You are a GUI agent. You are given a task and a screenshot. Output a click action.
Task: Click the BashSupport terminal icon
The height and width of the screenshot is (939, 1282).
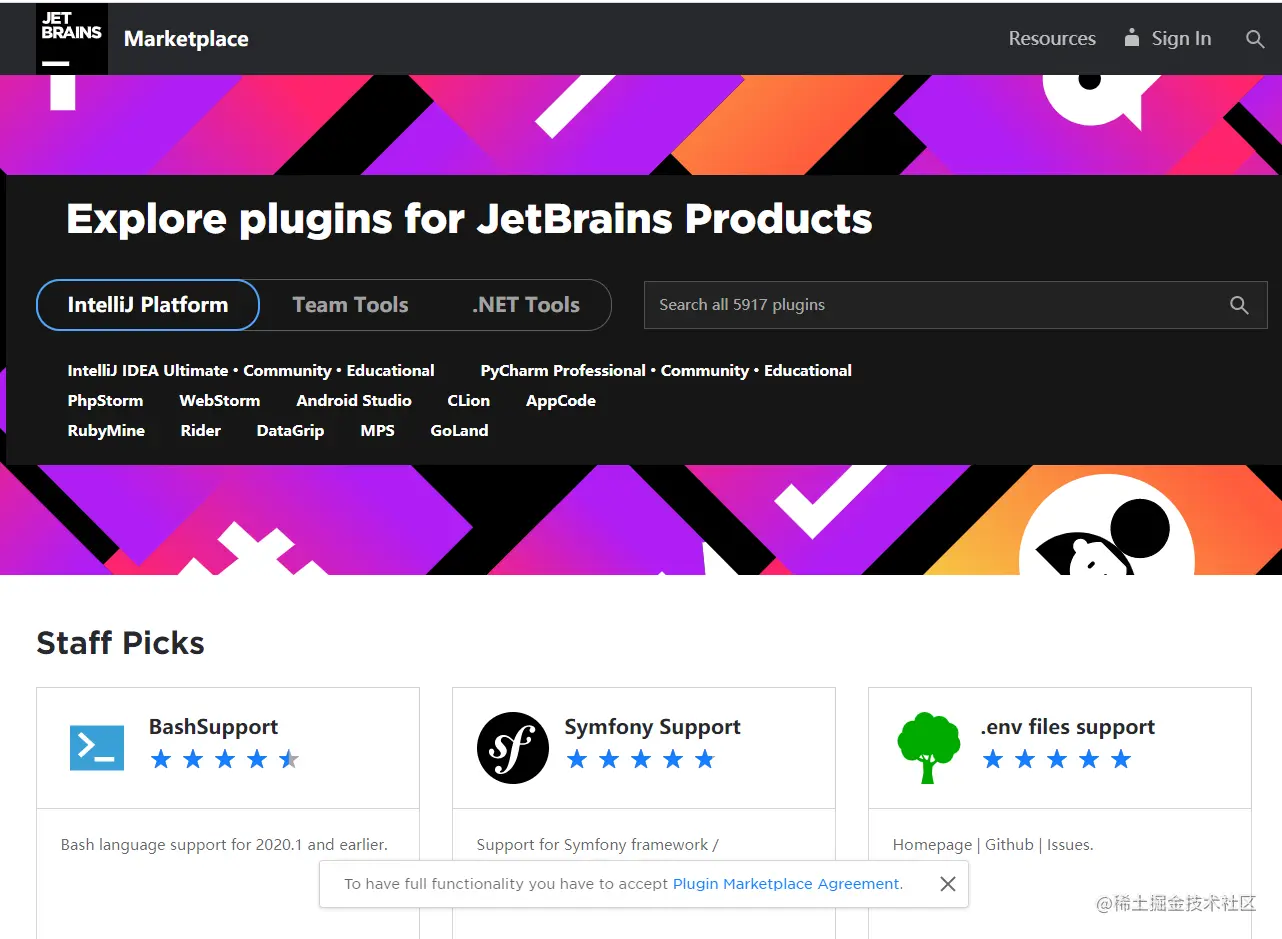[x=97, y=748]
